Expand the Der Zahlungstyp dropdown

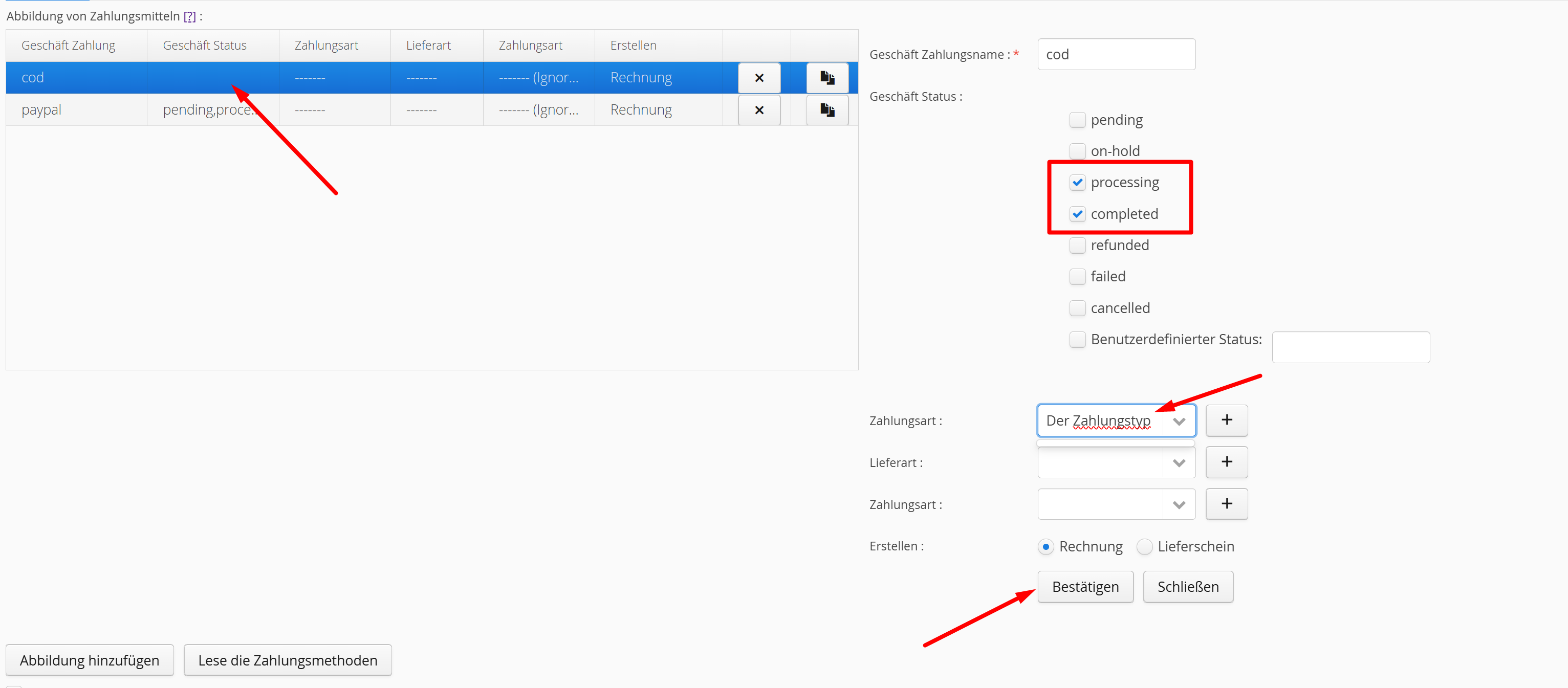[1179, 421]
